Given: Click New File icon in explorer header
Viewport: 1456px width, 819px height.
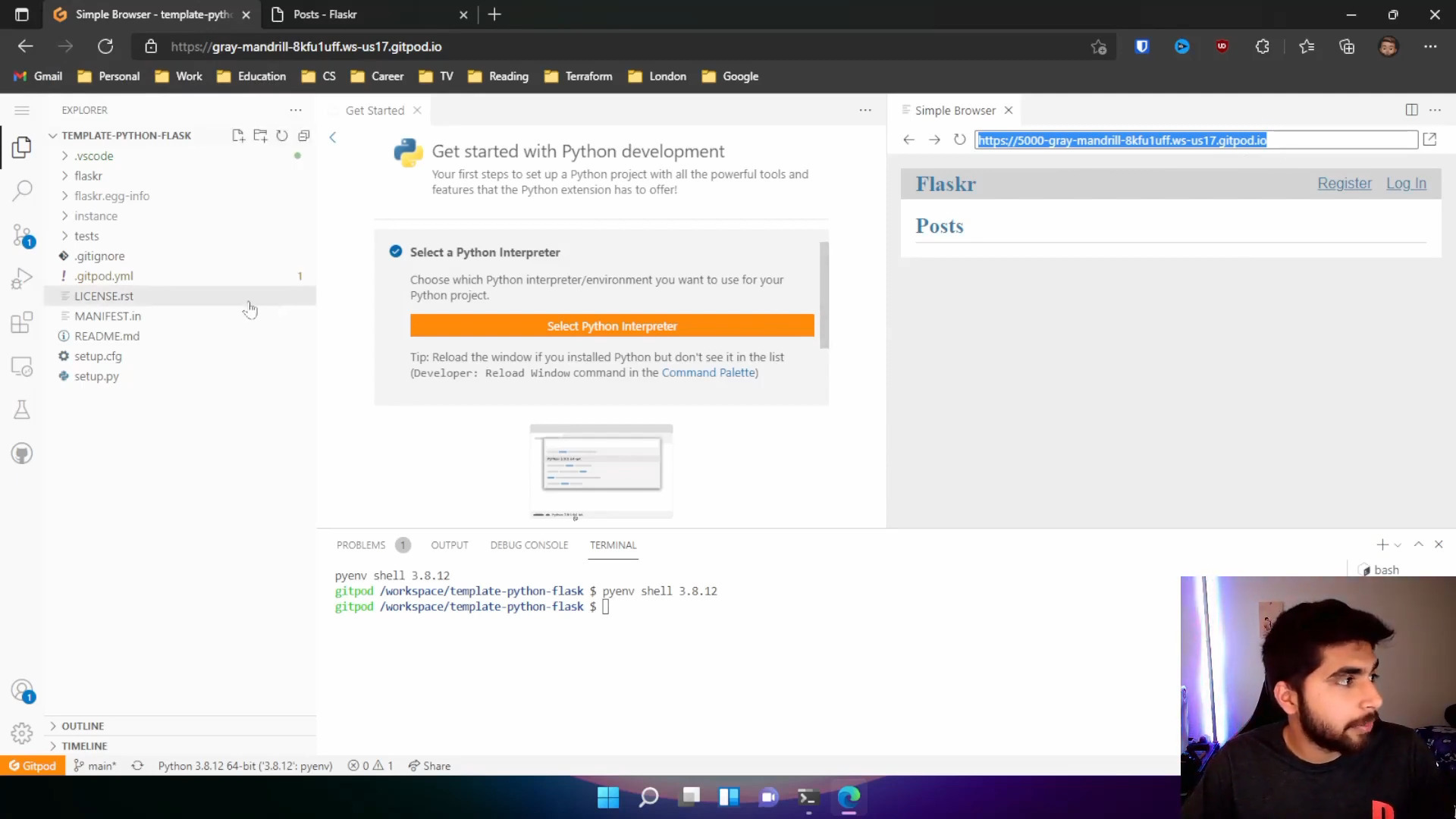Looking at the screenshot, I should [x=238, y=136].
